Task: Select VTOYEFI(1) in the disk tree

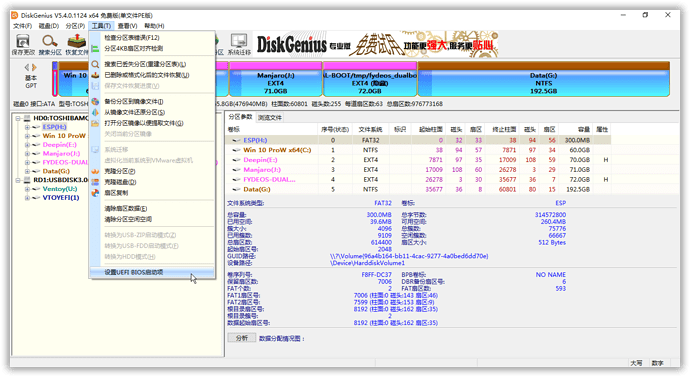Action: pos(61,198)
